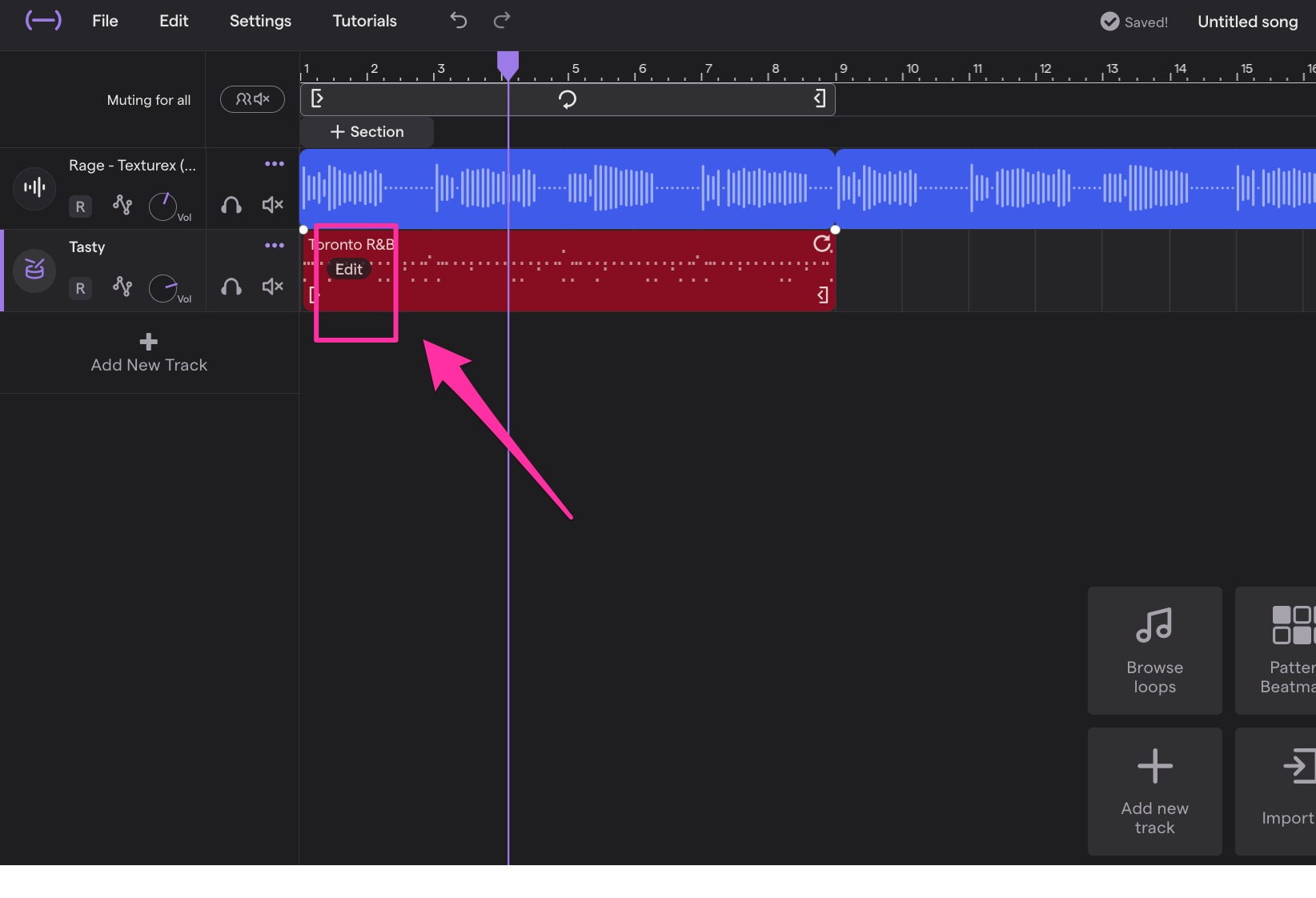The height and width of the screenshot is (898, 1316).
Task: Click the playhead marker at bar five
Action: (508, 62)
